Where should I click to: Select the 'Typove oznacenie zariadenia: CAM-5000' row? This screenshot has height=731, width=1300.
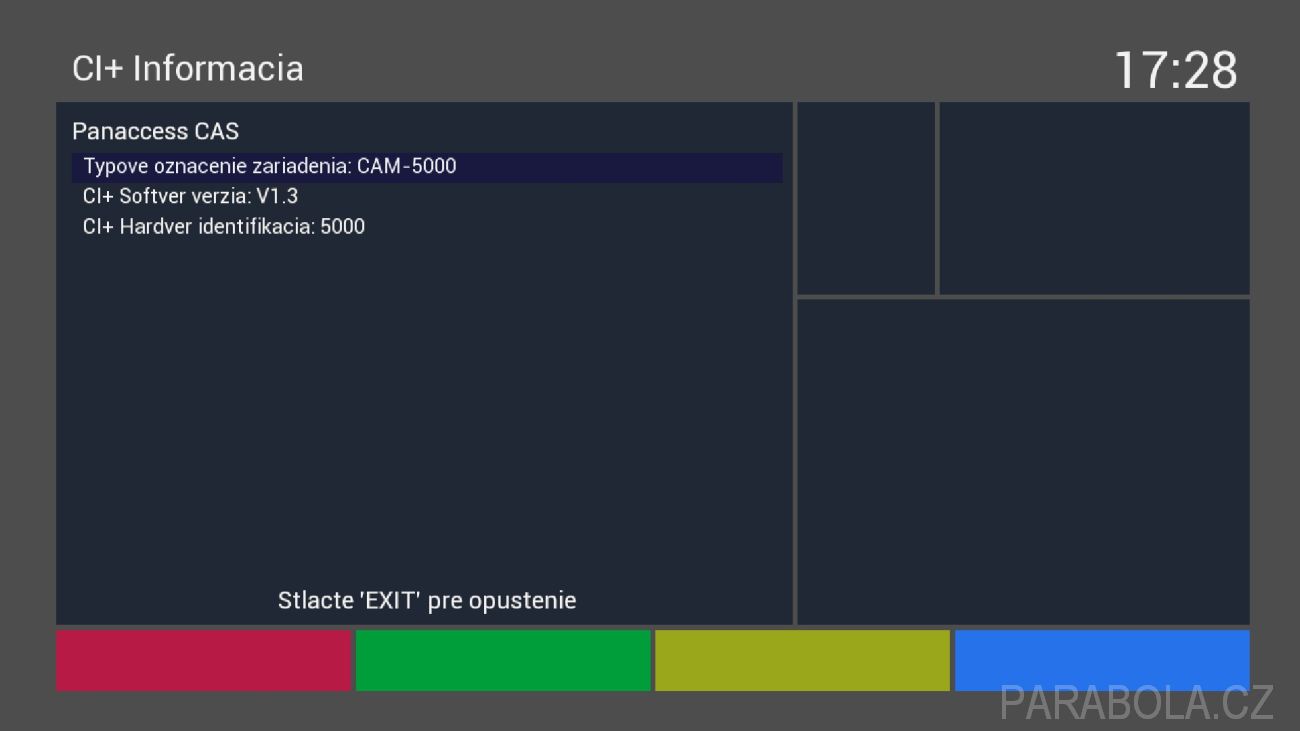pos(427,167)
